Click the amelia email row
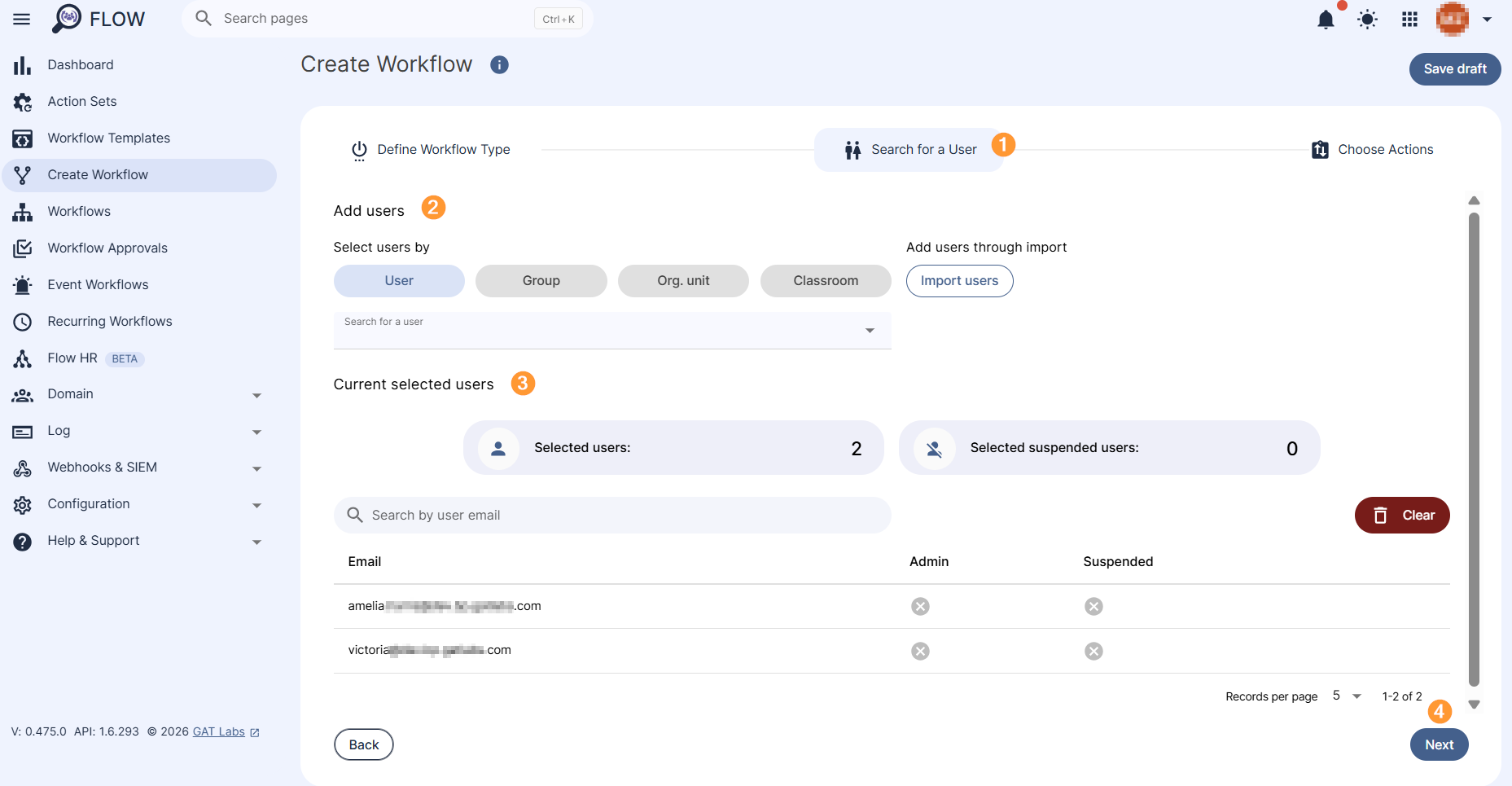1512x786 pixels. [892, 606]
